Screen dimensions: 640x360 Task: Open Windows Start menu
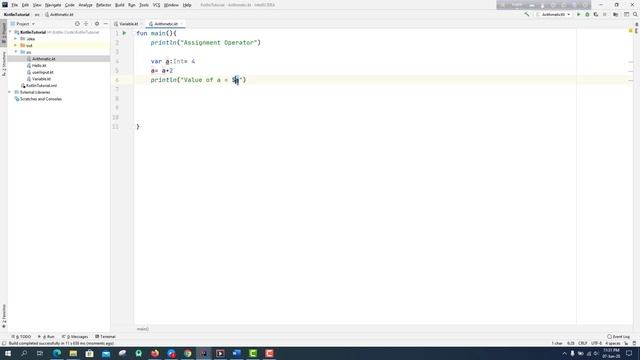click(8, 353)
